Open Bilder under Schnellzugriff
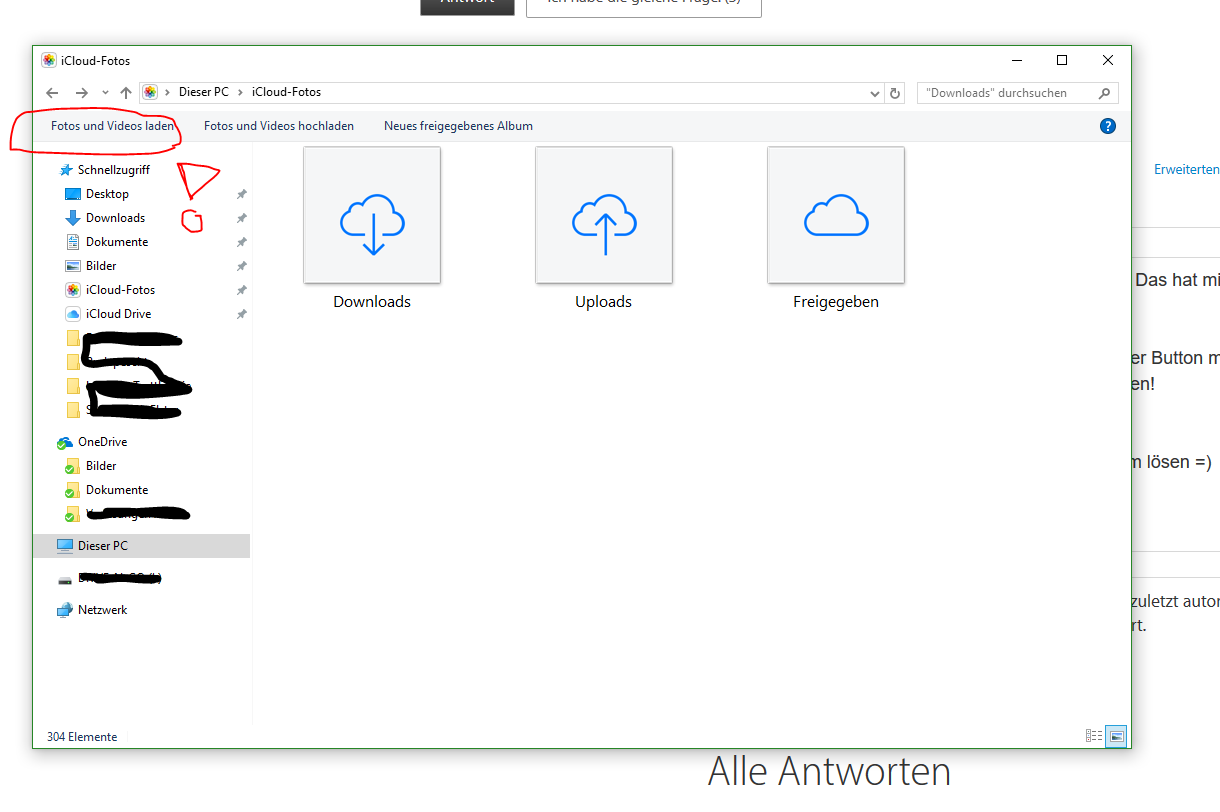The width and height of the screenshot is (1220, 812). [101, 266]
